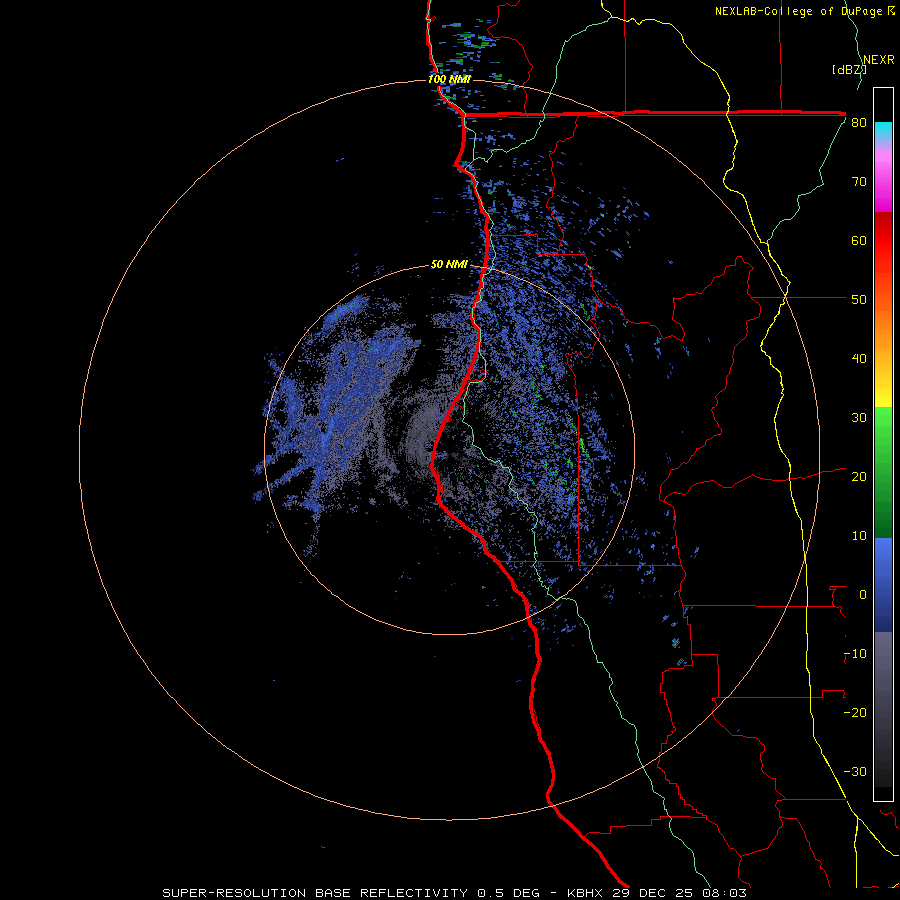900x900 pixels.
Task: Click the "[dBZ]" unit label
Action: tap(849, 70)
